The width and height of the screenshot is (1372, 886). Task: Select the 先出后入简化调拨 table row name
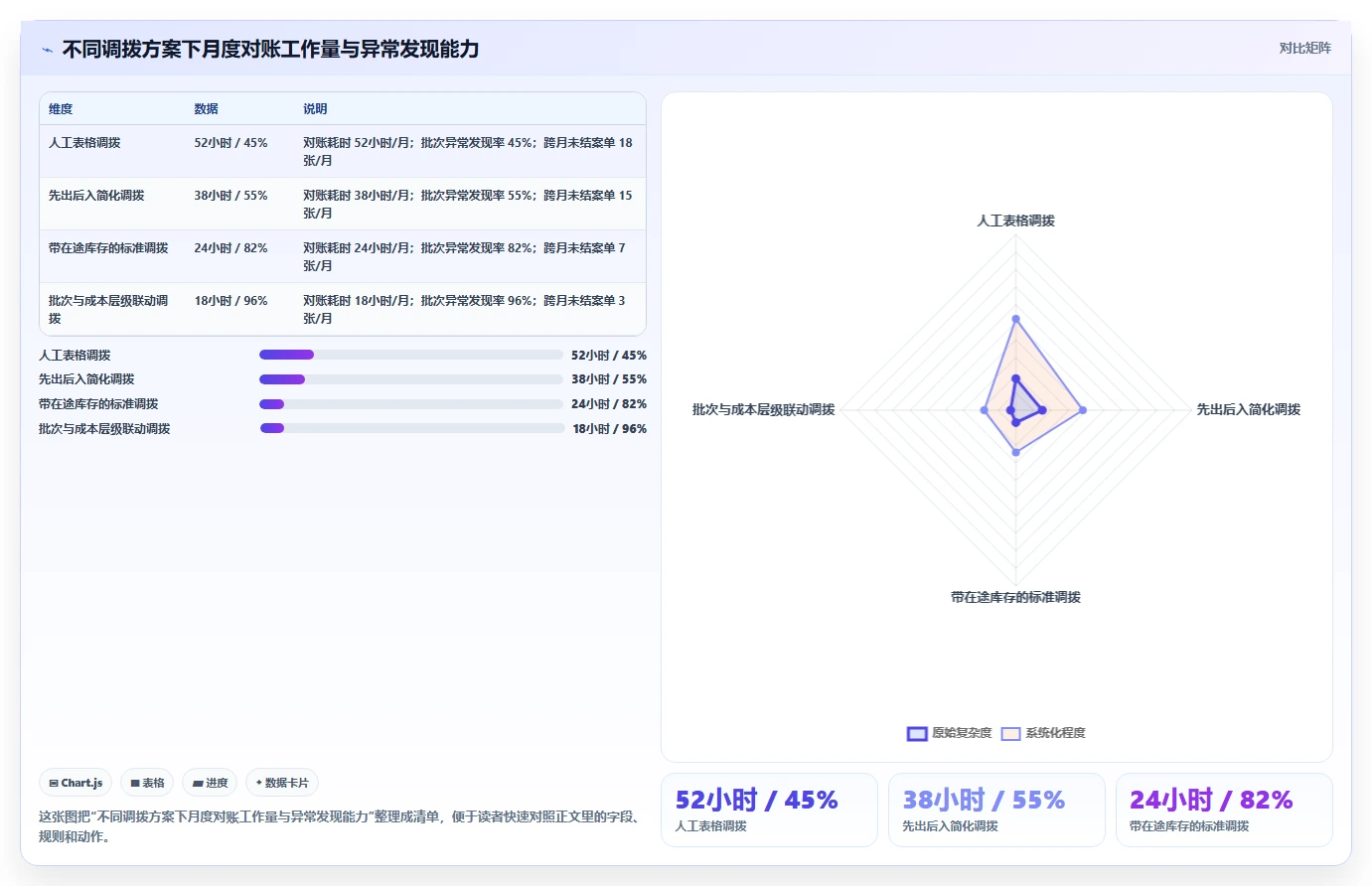click(96, 196)
